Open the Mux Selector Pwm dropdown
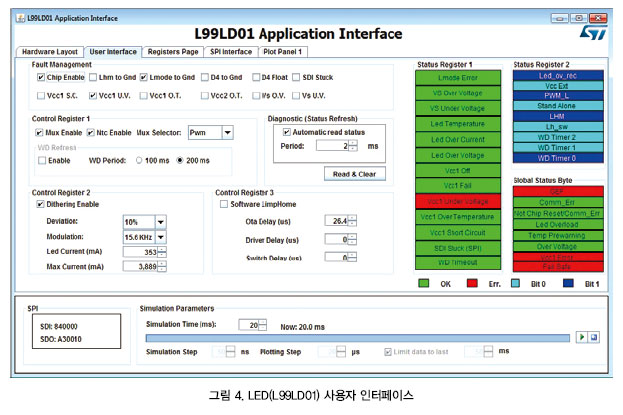The height and width of the screenshot is (415, 623). point(227,132)
